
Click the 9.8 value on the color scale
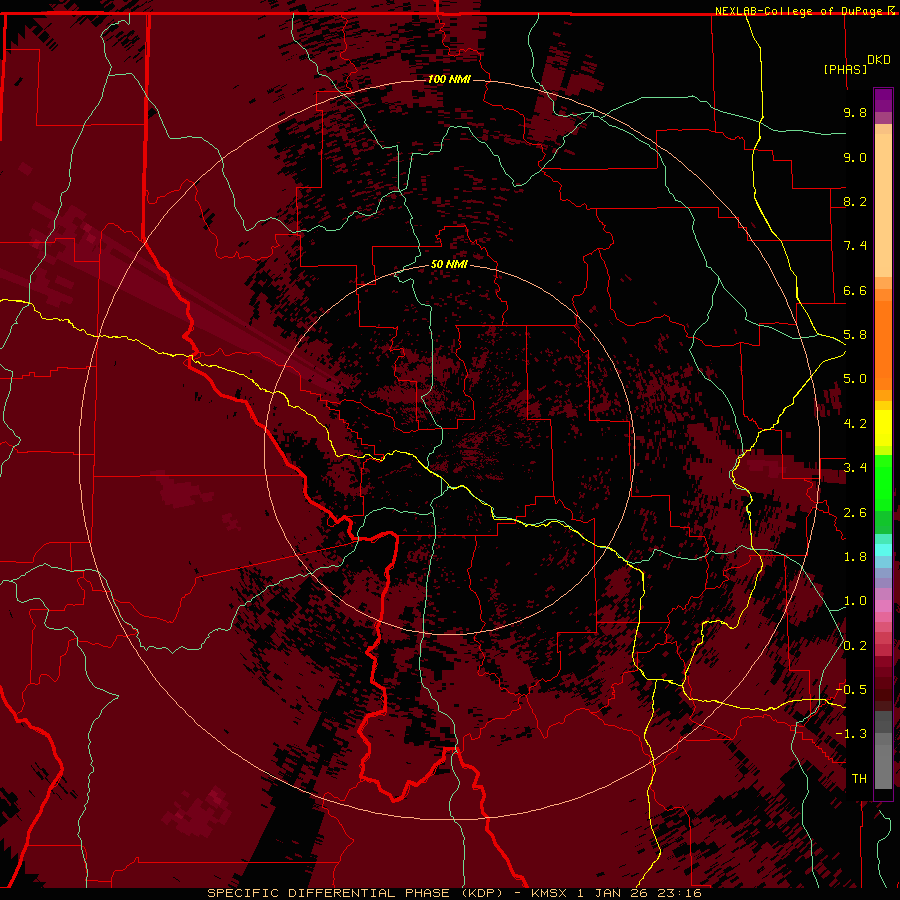click(855, 112)
